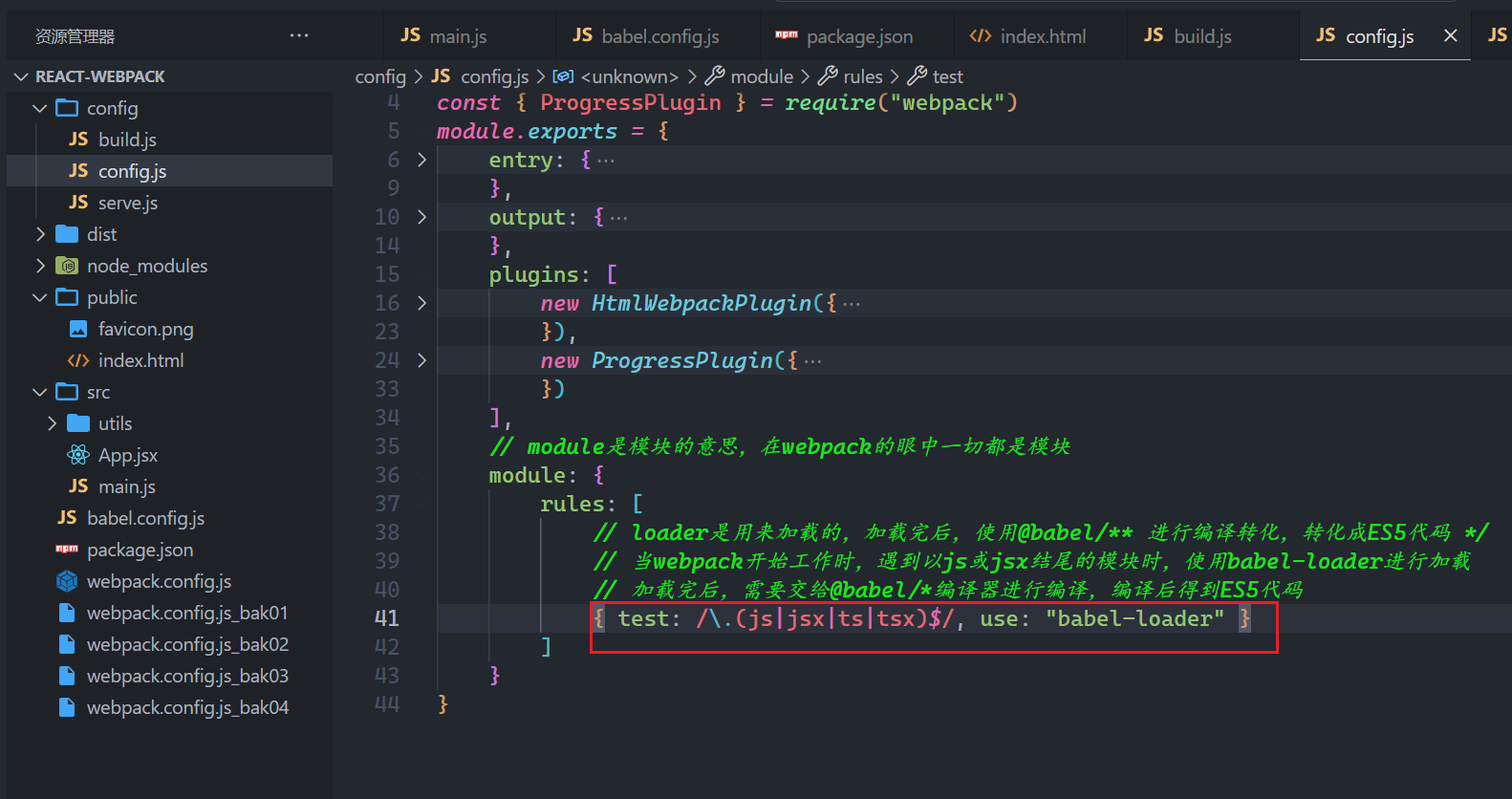Screen dimensions: 1512x799
Task: Click the 资源管理器 explorer panel title
Action: pyautogui.click(x=75, y=36)
